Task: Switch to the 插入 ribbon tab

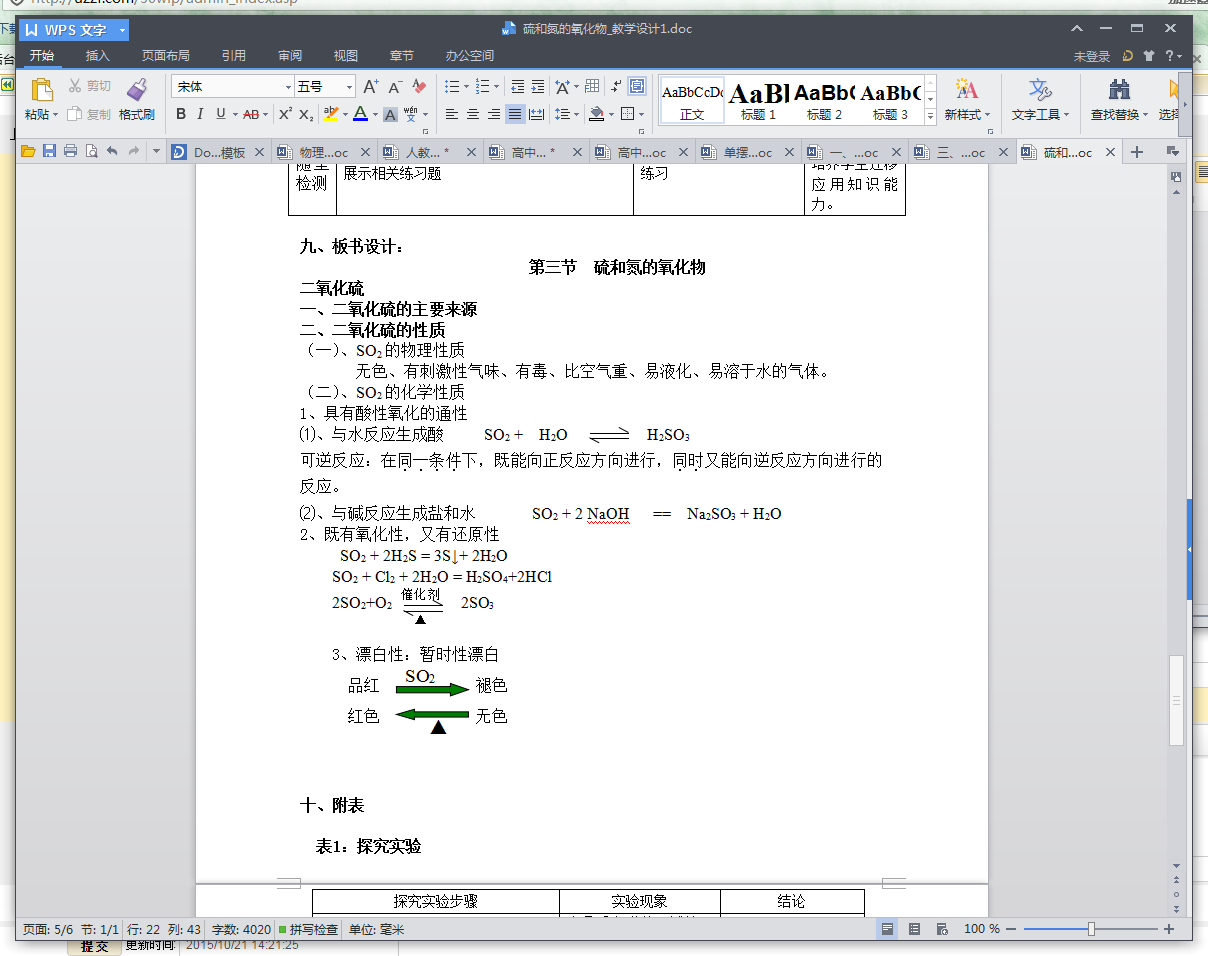Action: pyautogui.click(x=98, y=56)
